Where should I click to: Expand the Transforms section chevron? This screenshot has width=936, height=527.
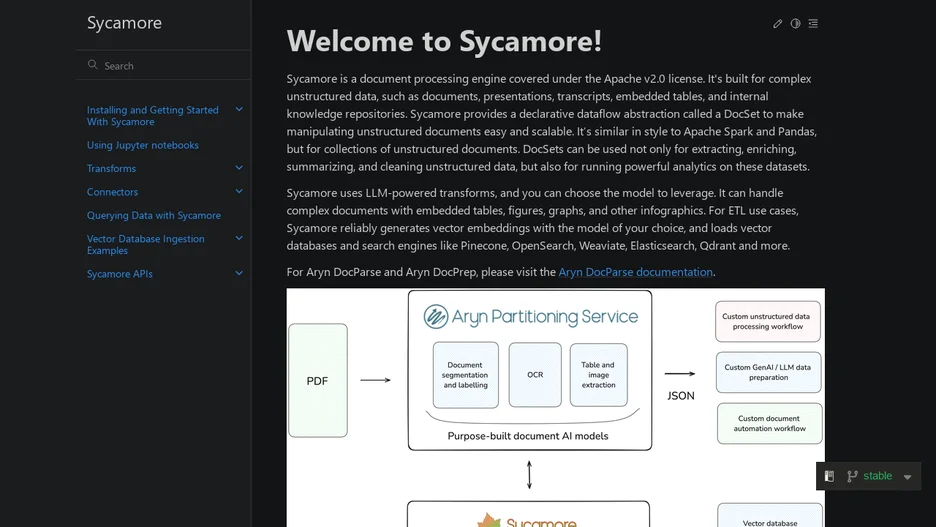click(239, 168)
